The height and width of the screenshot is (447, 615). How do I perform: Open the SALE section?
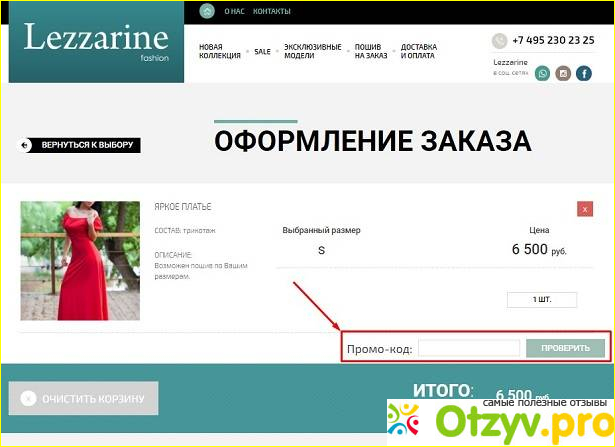point(262,51)
